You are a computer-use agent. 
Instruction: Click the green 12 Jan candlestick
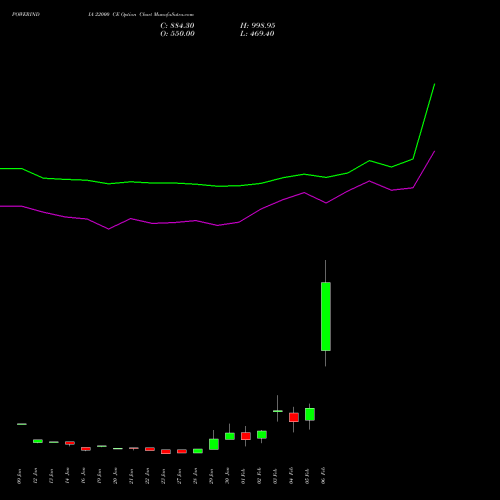(38, 441)
